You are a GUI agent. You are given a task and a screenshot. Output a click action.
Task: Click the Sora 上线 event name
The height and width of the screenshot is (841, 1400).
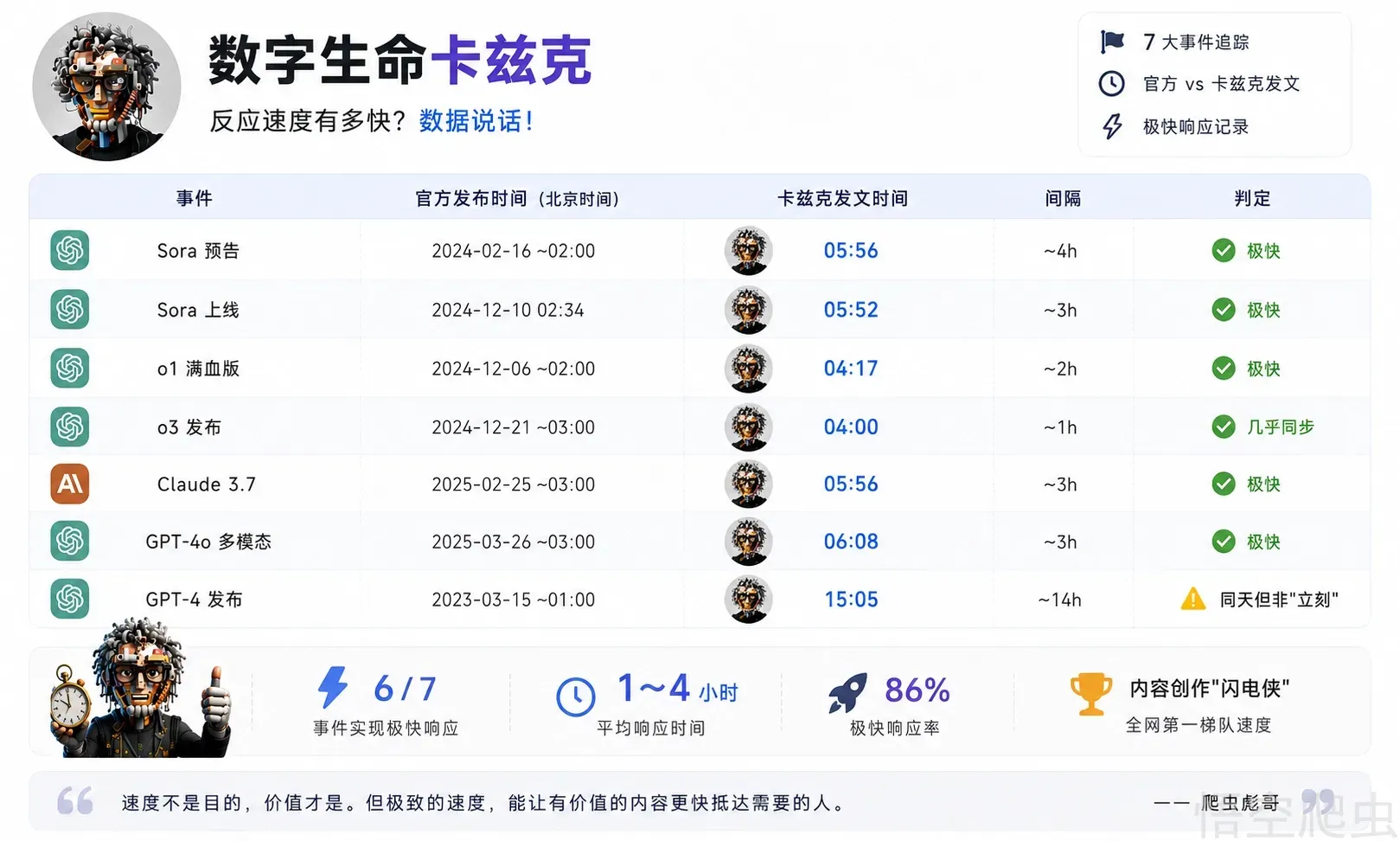point(198,310)
